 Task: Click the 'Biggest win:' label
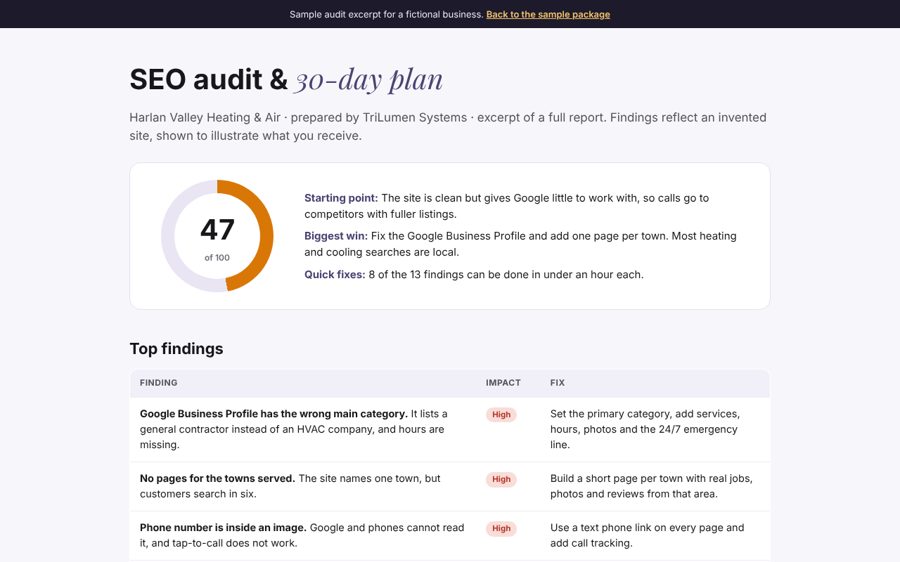coord(336,236)
